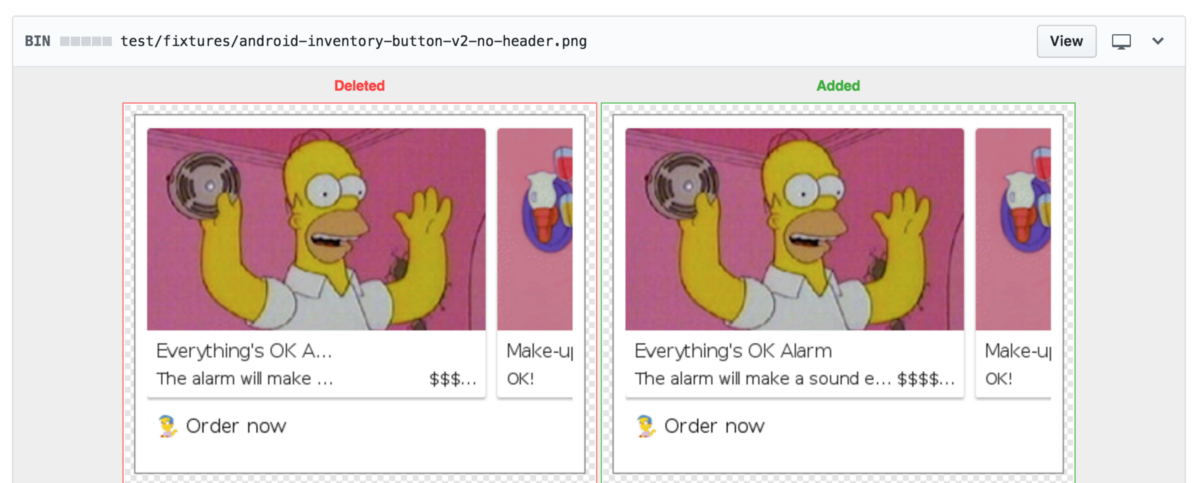The width and height of the screenshot is (1200, 483).
Task: Click truncated 'Everything's OK A…' title
Action: [x=244, y=351]
